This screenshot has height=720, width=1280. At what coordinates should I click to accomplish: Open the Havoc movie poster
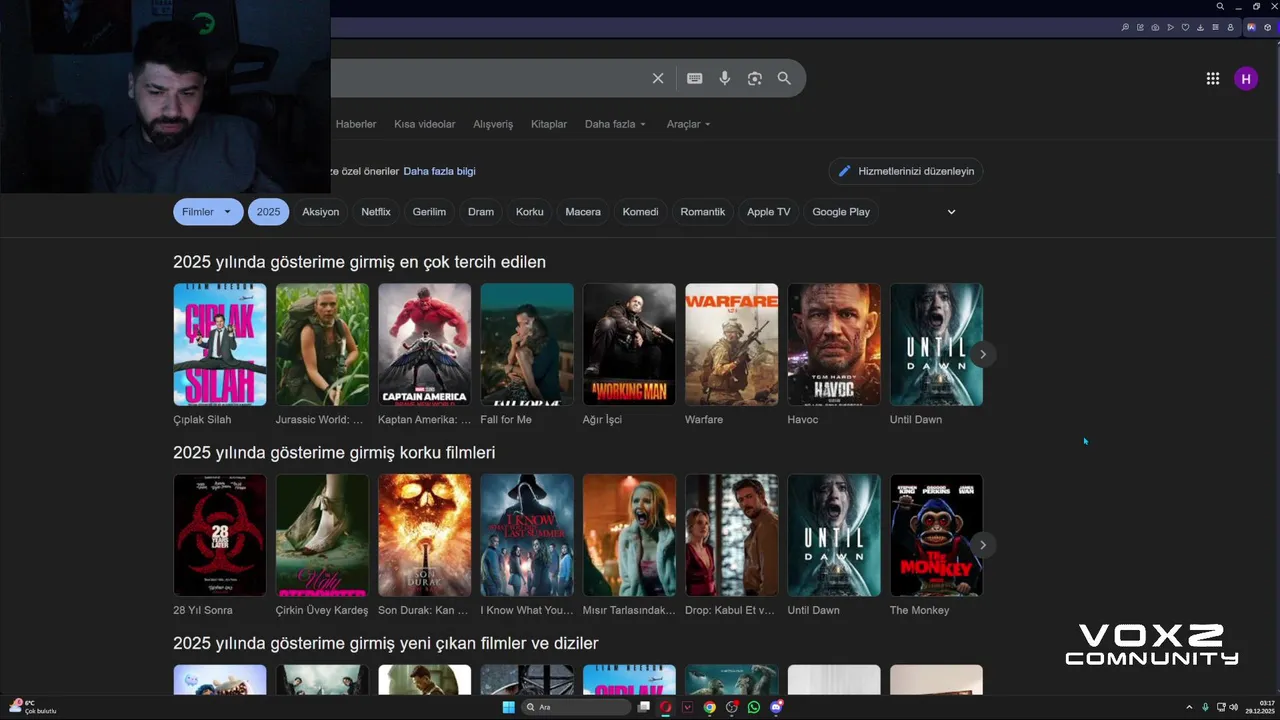click(834, 344)
